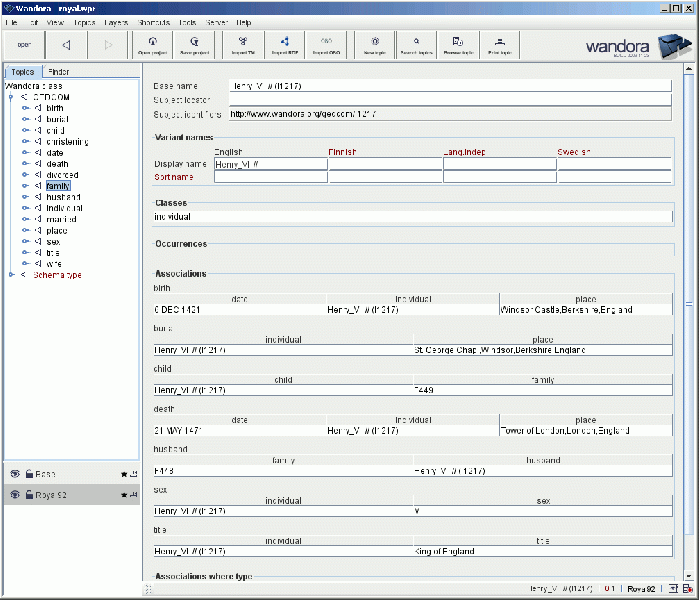
Task: Collapse the GEDCOM tree node
Action: (12, 98)
